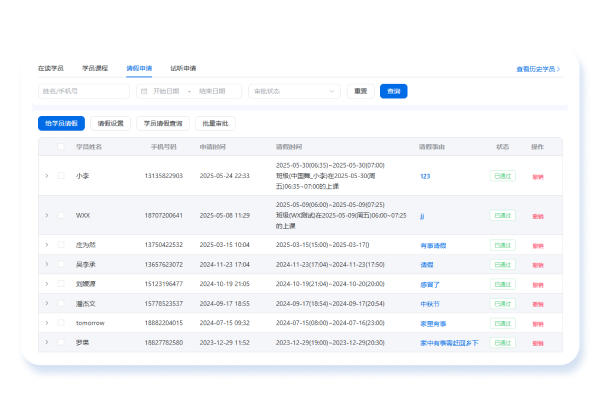Click the 给学员请假 button

pyautogui.click(x=61, y=124)
